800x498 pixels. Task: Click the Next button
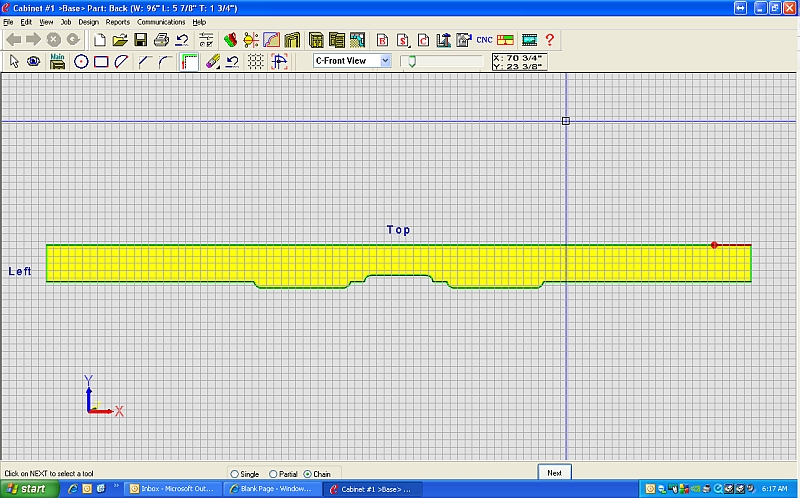click(554, 473)
